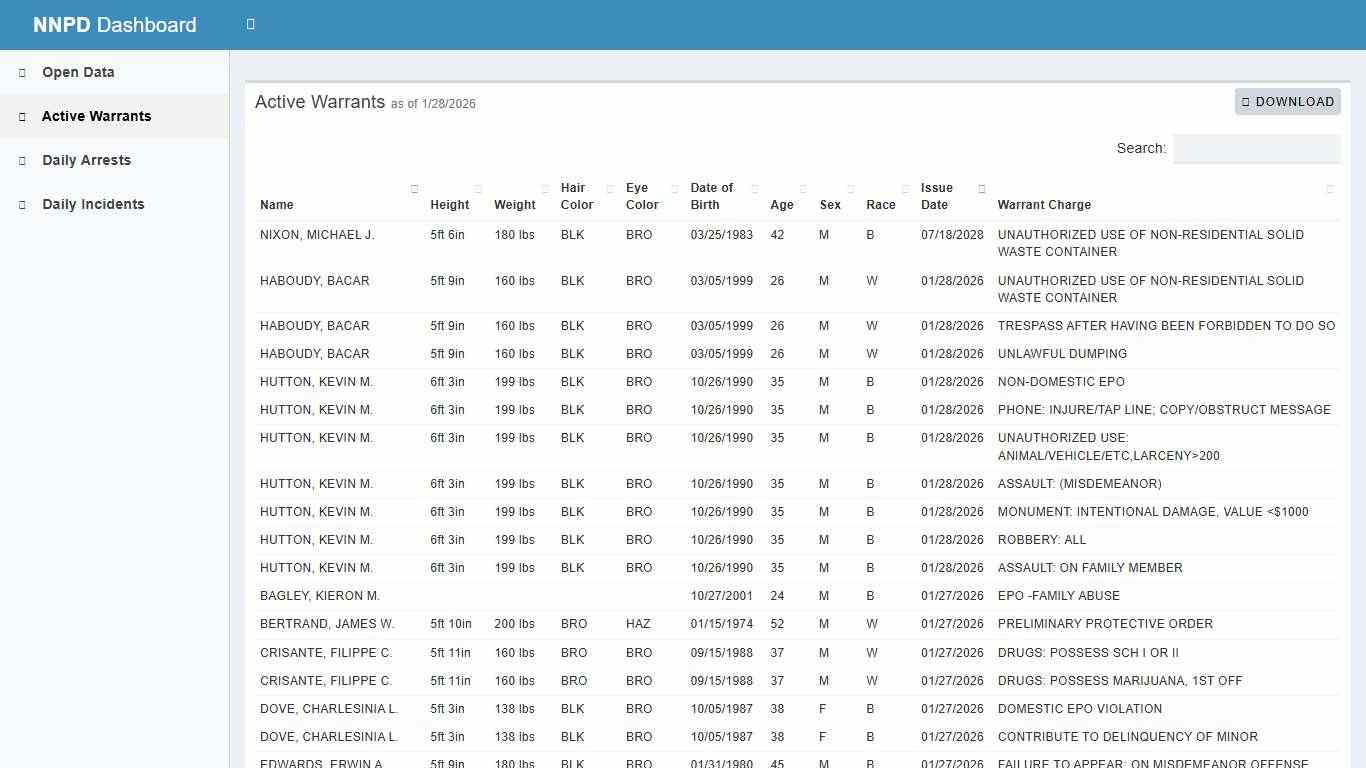Sort the table by Hair Color column
This screenshot has height=768, width=1366.
[609, 188]
